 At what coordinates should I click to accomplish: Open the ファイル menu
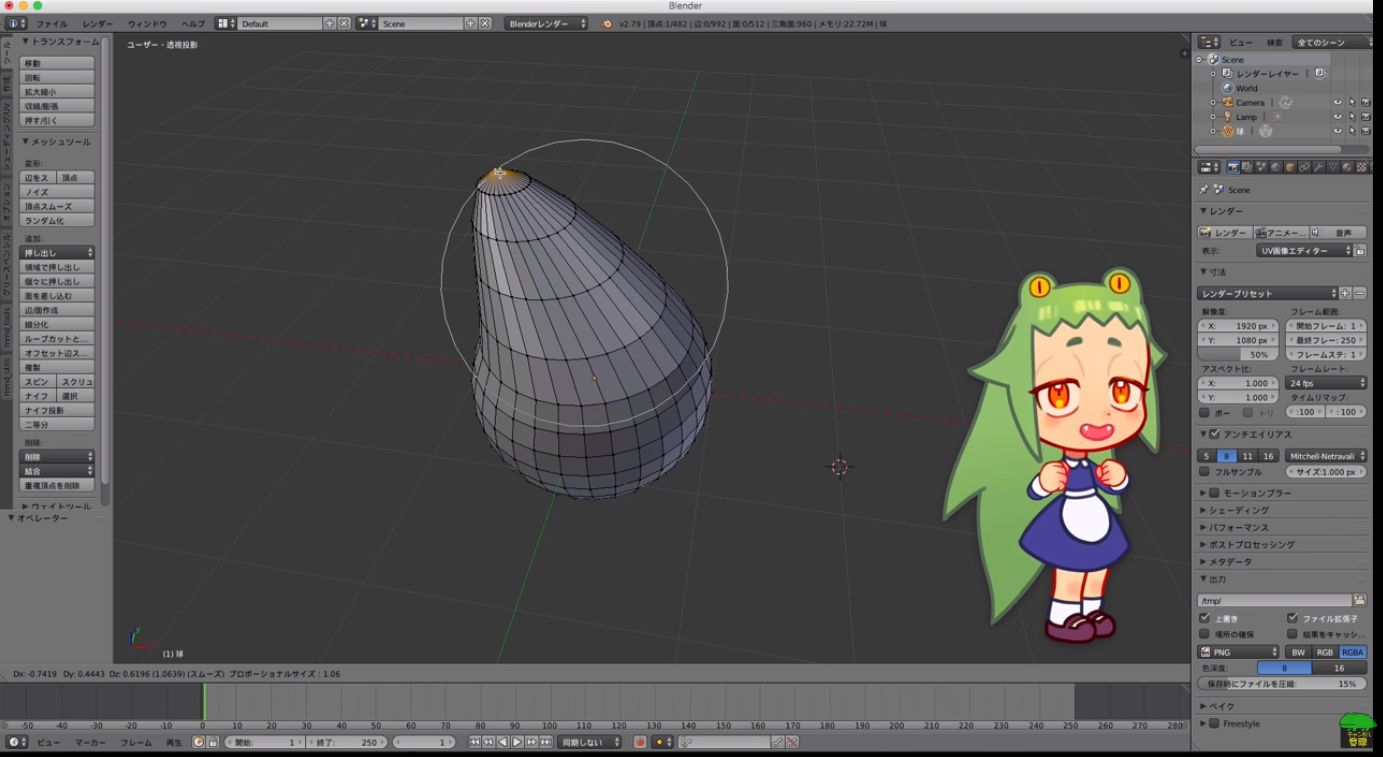(52, 23)
